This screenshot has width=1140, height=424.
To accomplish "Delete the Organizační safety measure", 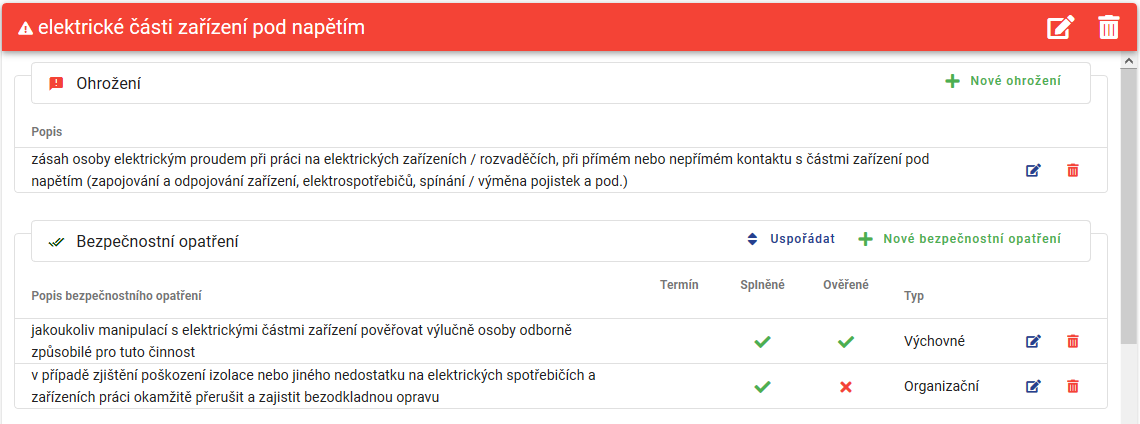I will click(x=1072, y=386).
